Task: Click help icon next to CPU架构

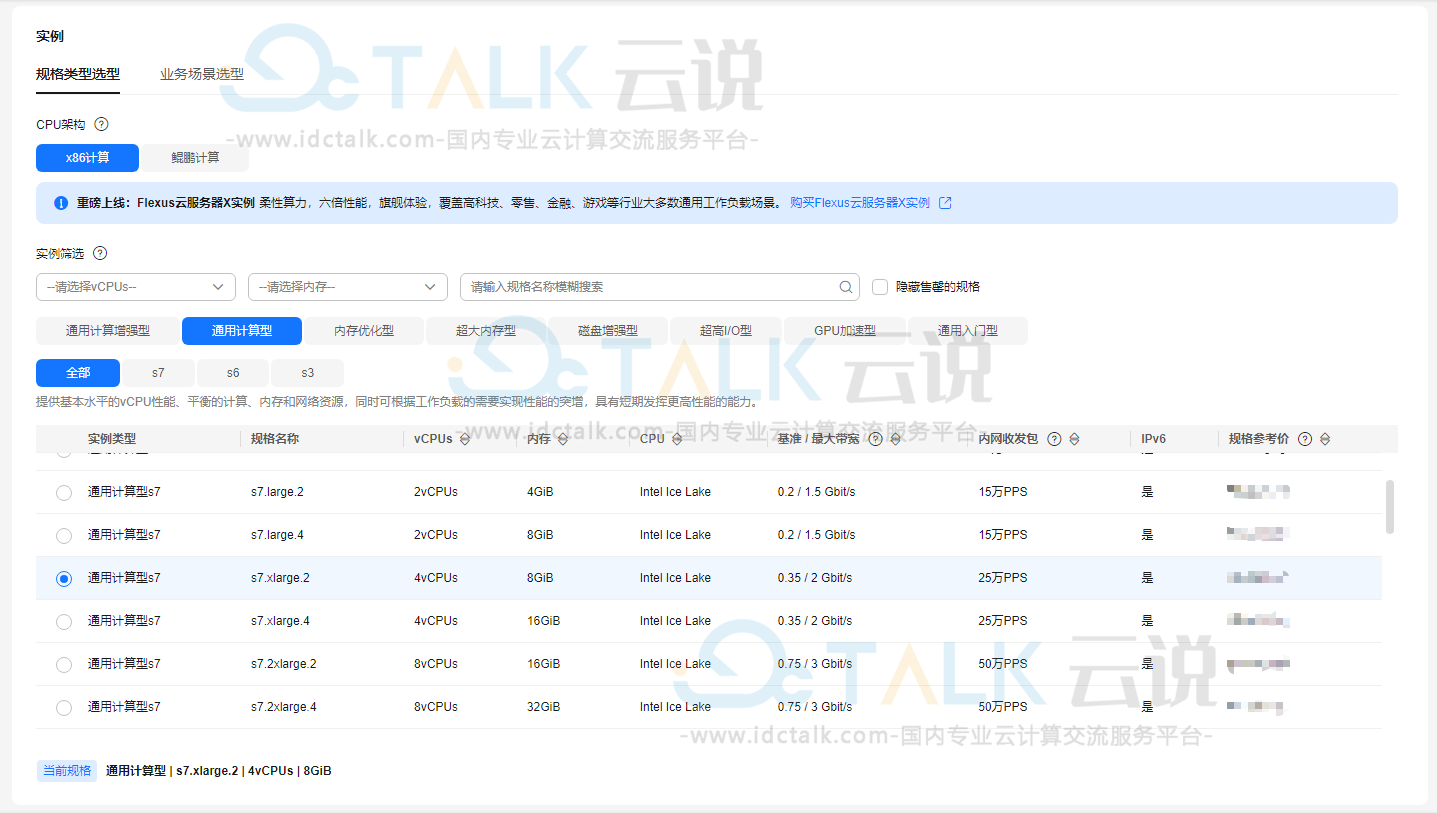Action: click(x=101, y=125)
